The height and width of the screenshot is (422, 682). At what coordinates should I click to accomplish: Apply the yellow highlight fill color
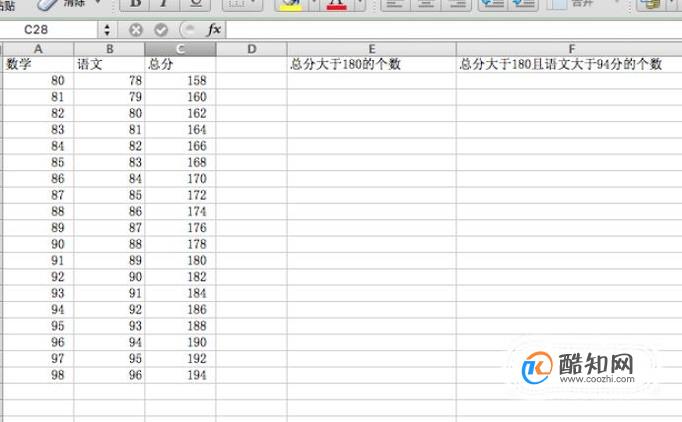[291, 4]
